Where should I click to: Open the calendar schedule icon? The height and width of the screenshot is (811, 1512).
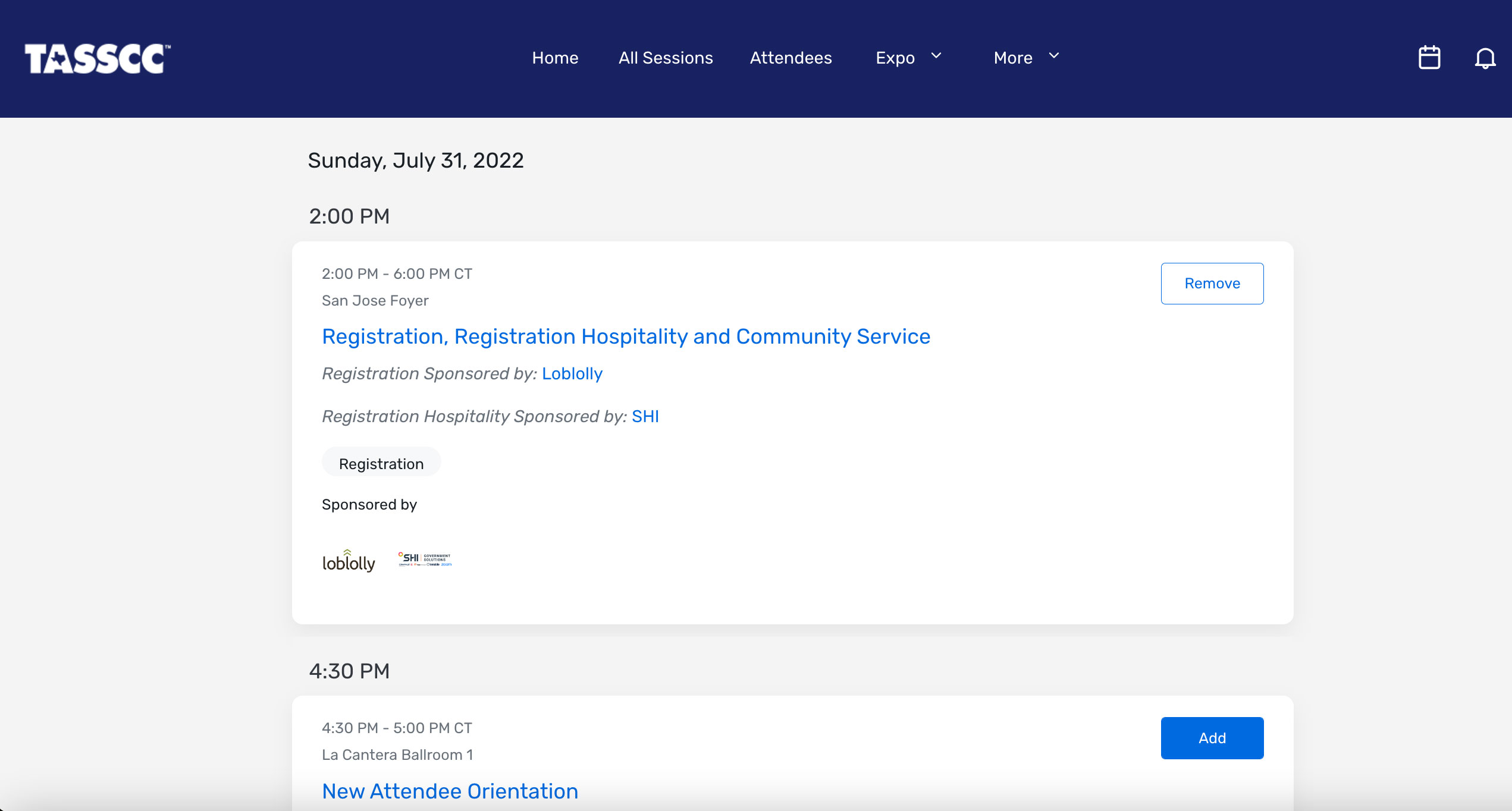coord(1429,58)
